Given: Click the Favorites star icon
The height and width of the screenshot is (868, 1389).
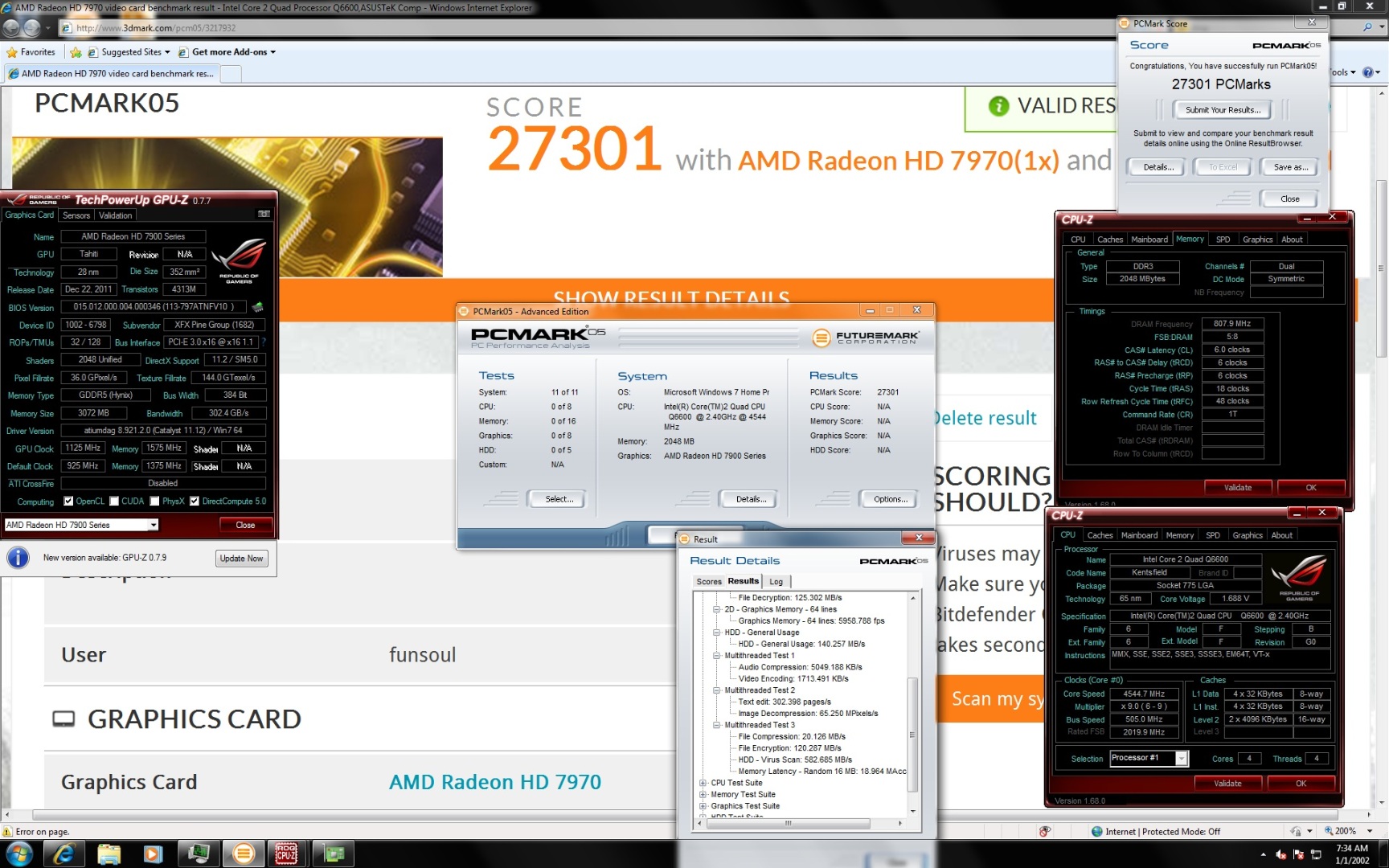Looking at the screenshot, I should coord(12,52).
